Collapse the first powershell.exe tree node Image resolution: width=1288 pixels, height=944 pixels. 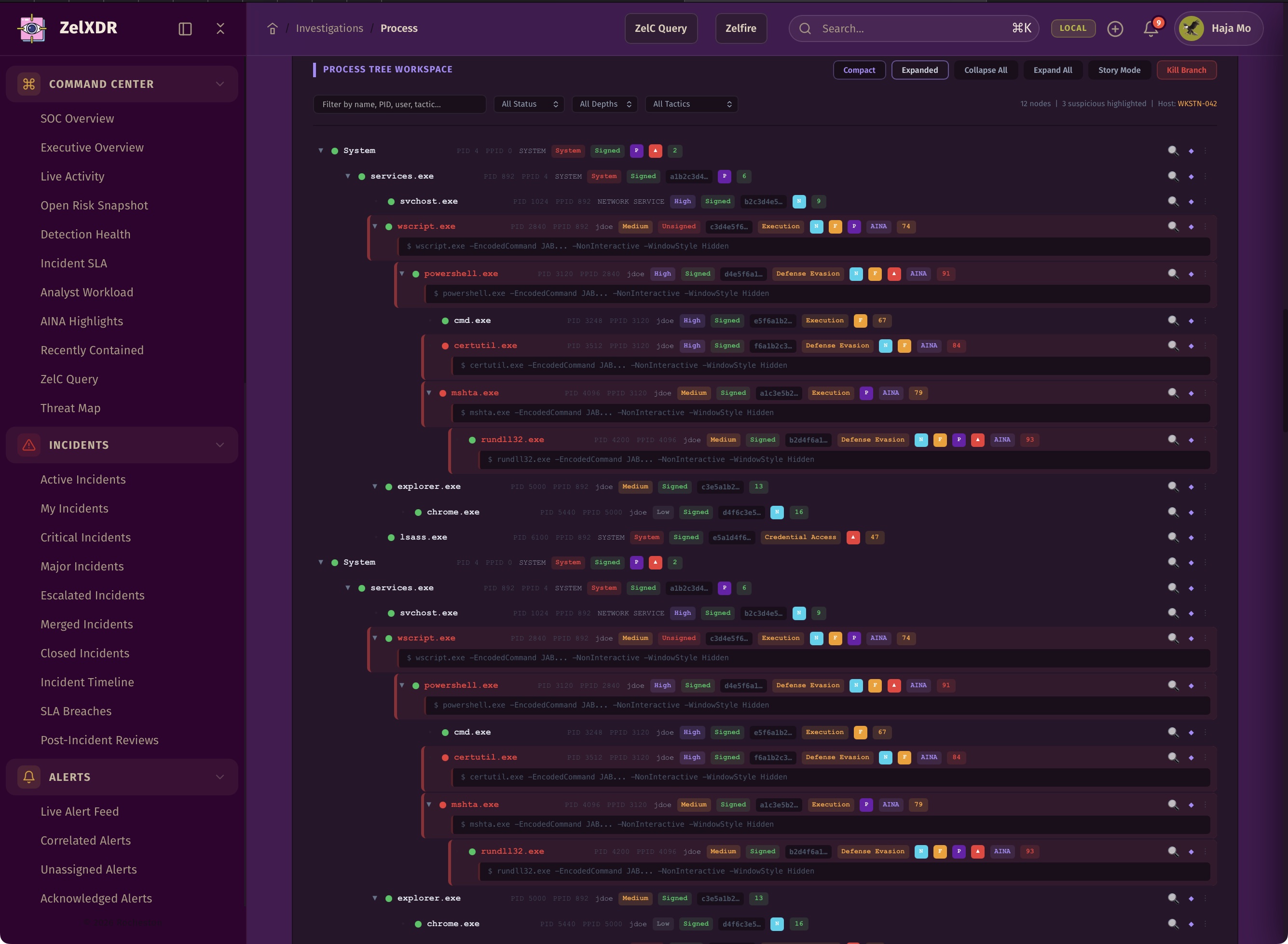pos(401,274)
